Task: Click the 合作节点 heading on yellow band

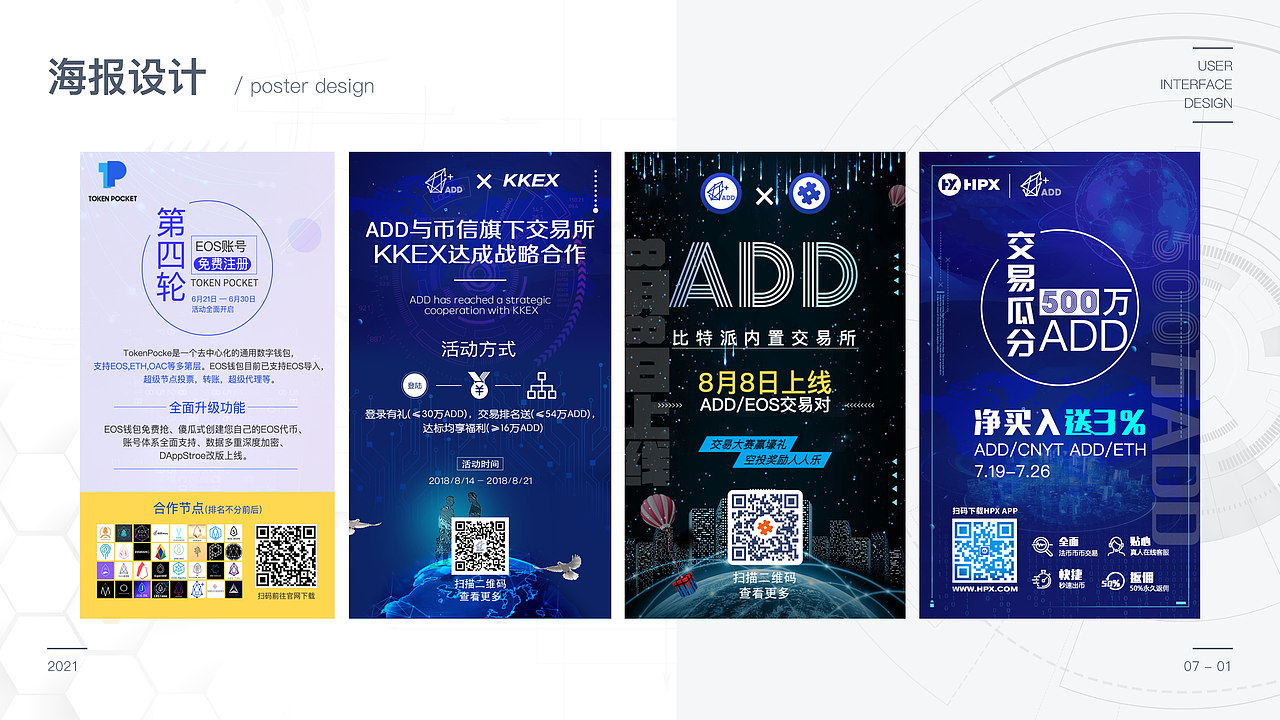Action: pyautogui.click(x=178, y=509)
